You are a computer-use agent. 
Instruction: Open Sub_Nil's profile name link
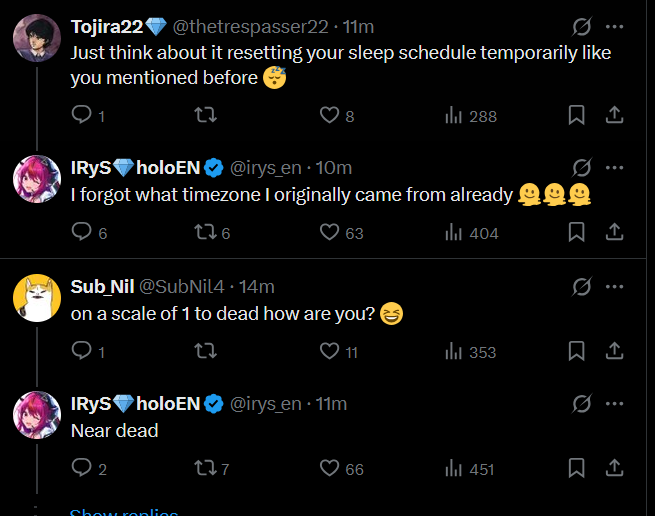click(100, 287)
